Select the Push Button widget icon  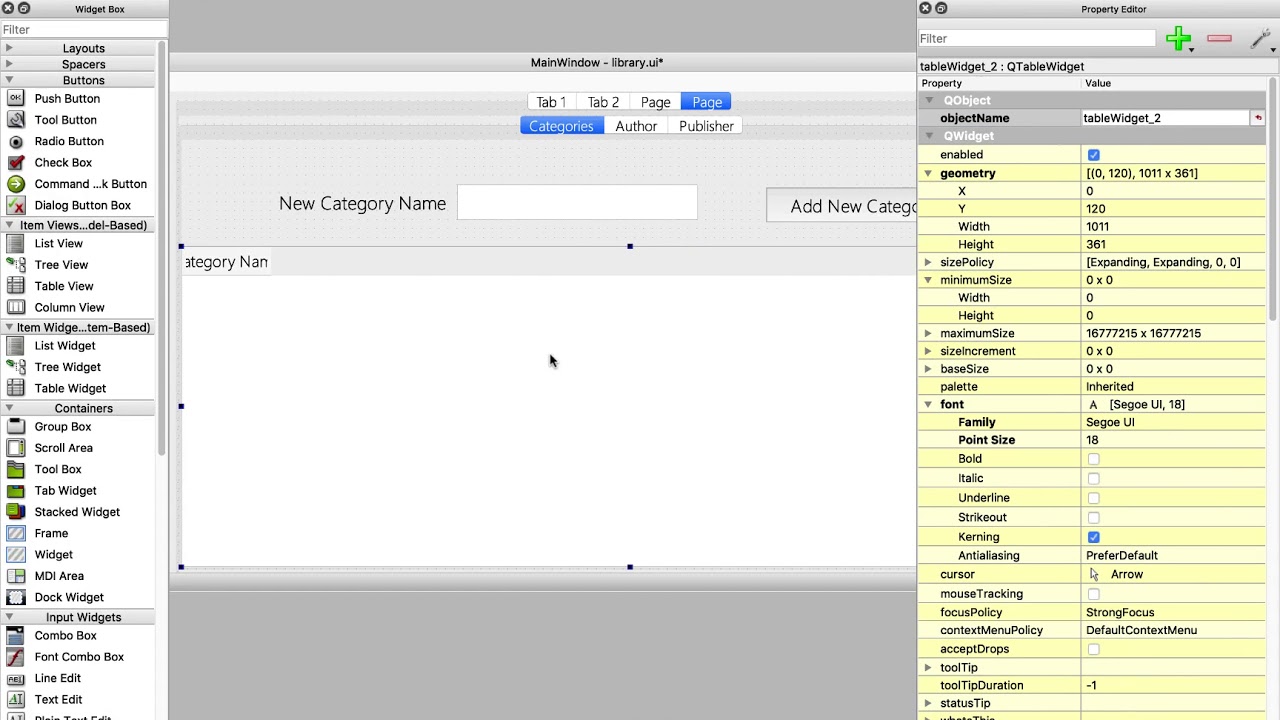(x=16, y=99)
